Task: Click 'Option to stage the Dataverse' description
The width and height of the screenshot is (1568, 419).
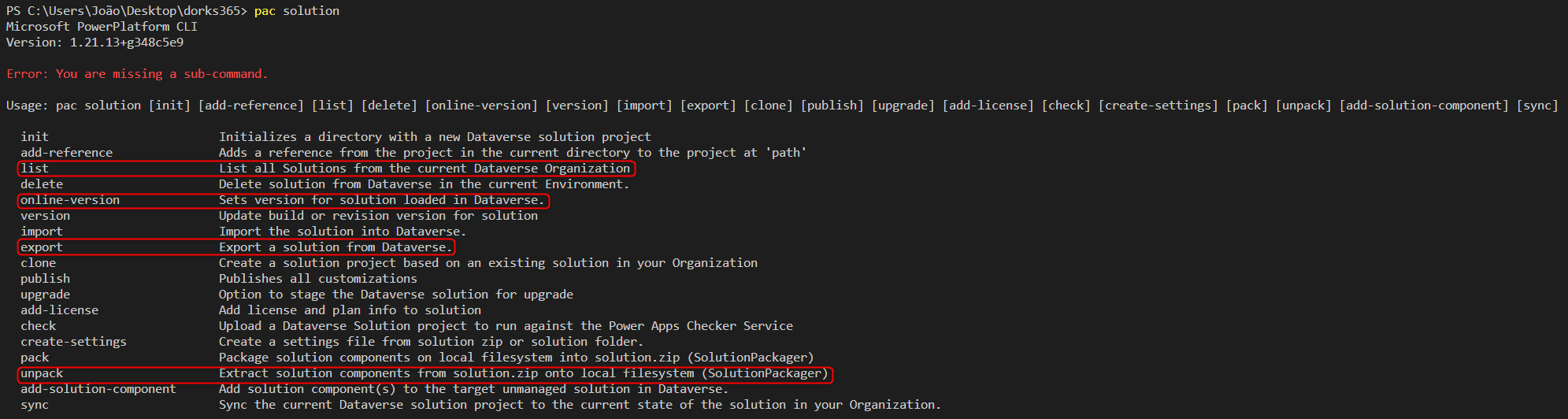Action: coord(396,295)
